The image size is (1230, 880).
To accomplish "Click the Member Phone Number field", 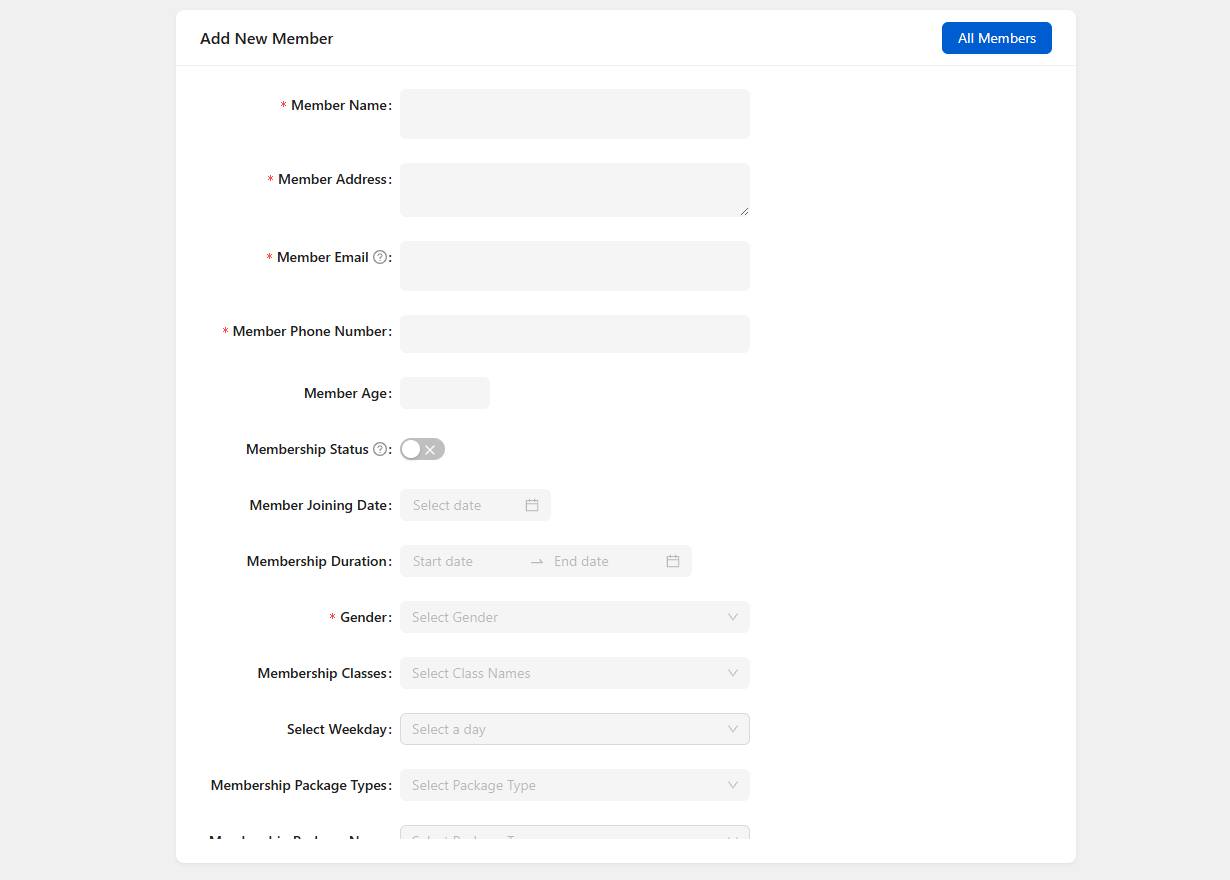I will [575, 334].
